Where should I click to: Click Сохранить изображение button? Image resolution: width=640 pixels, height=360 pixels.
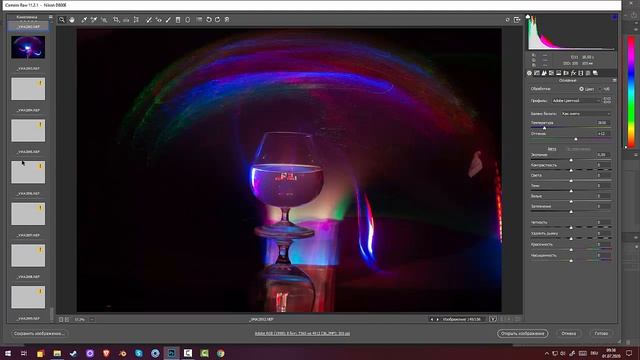[x=39, y=333]
